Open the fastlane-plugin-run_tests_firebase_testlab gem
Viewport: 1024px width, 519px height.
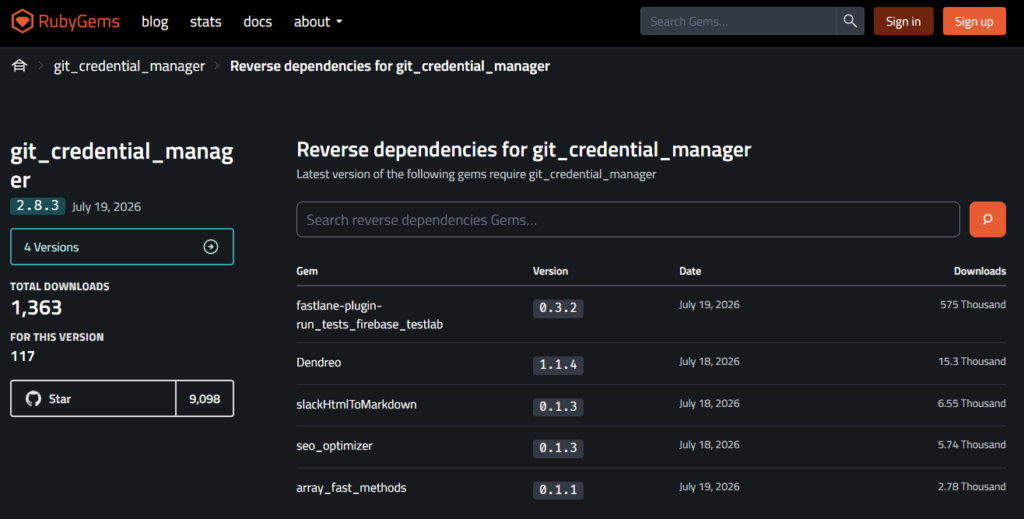(370, 315)
